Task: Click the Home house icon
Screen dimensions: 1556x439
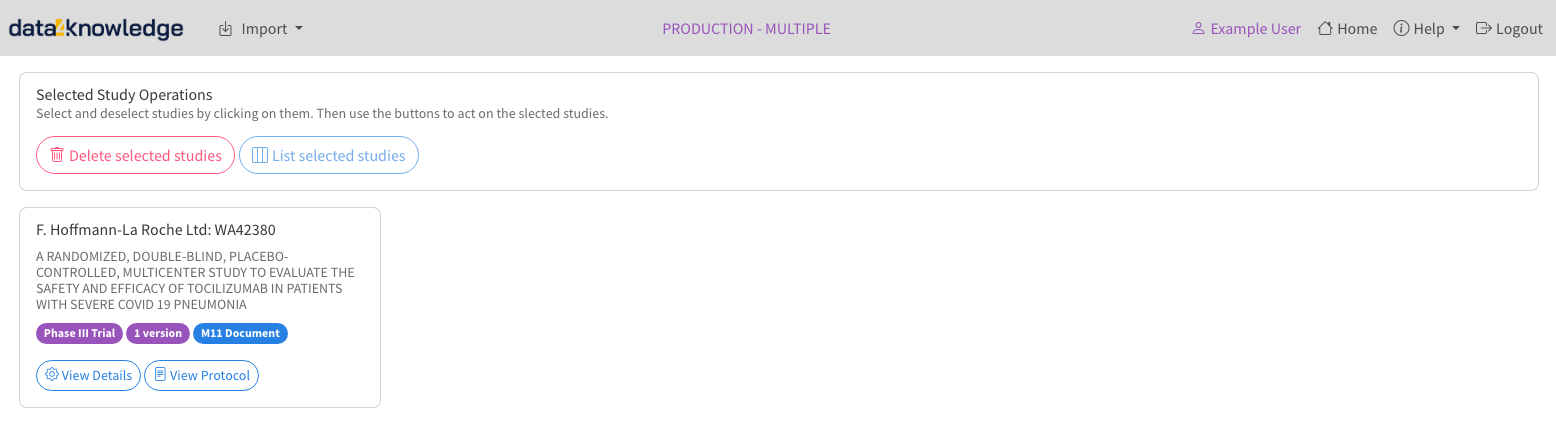Action: point(1325,29)
